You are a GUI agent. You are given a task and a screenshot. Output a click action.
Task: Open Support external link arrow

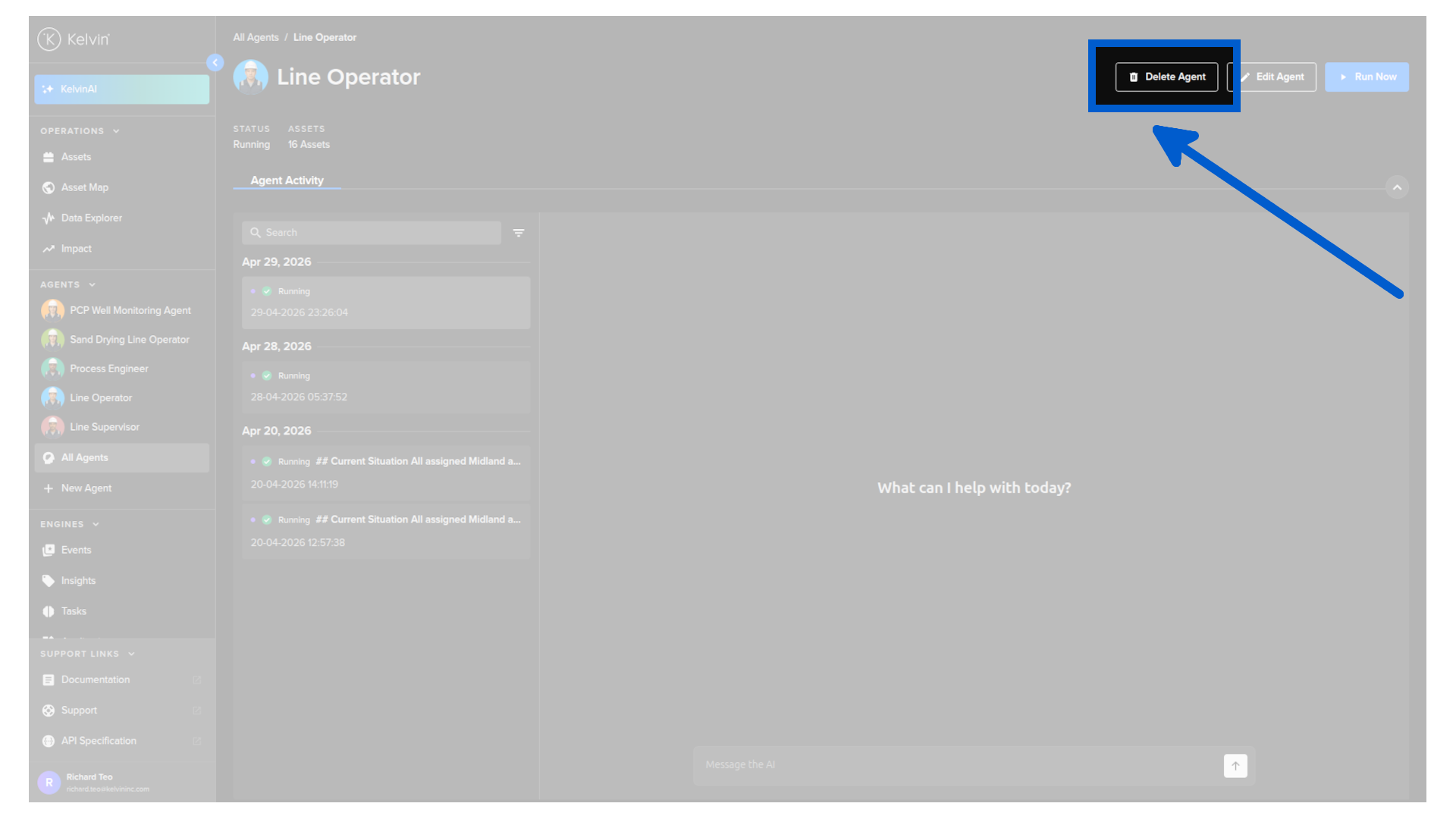click(197, 711)
